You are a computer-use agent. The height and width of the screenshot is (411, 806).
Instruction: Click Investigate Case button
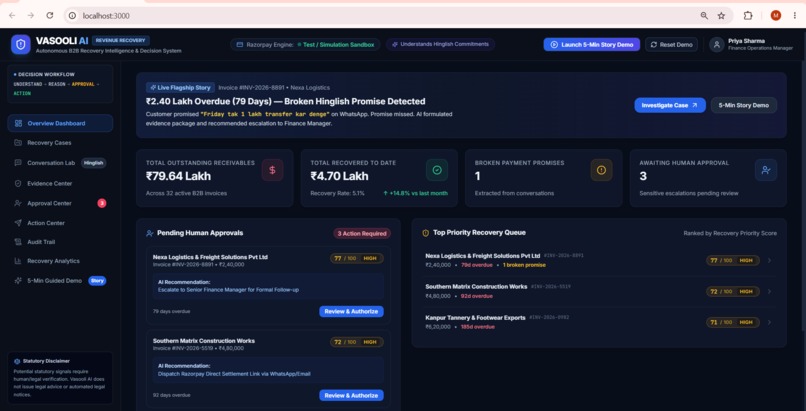tap(670, 105)
